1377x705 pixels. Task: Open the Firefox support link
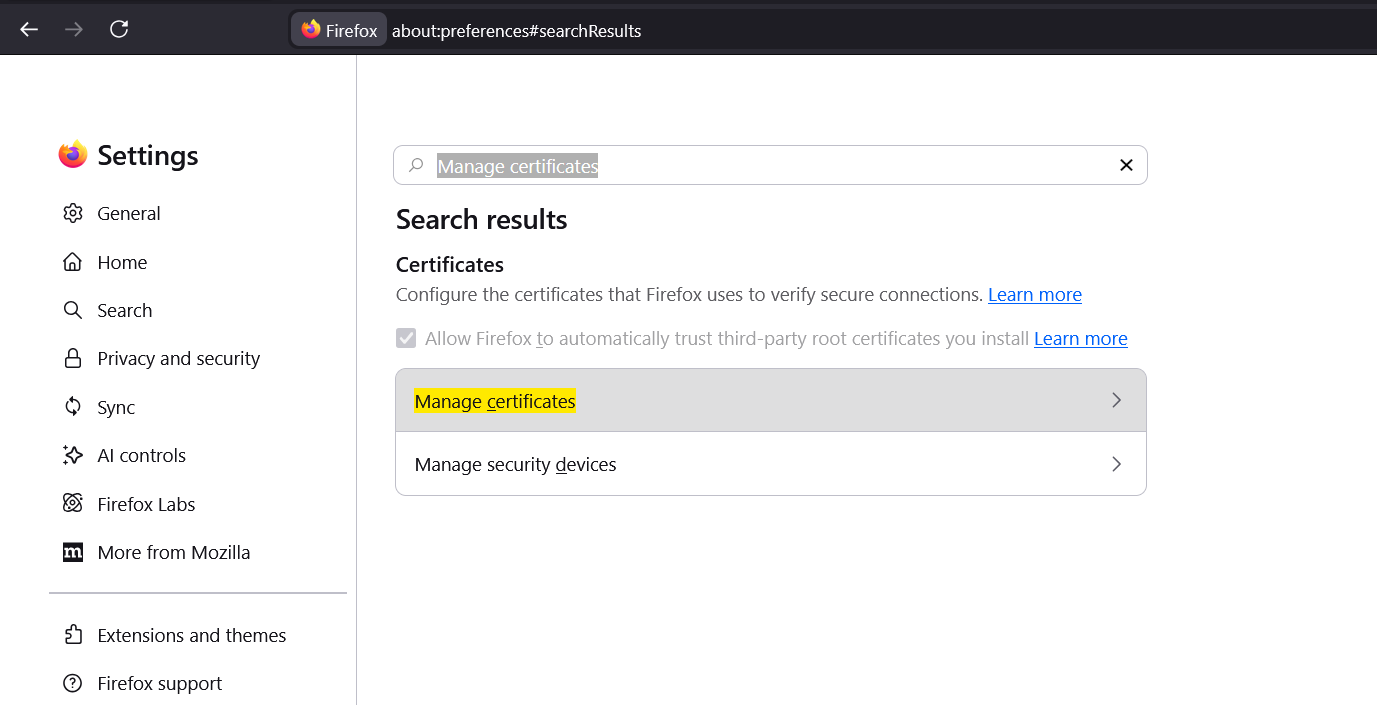(160, 683)
